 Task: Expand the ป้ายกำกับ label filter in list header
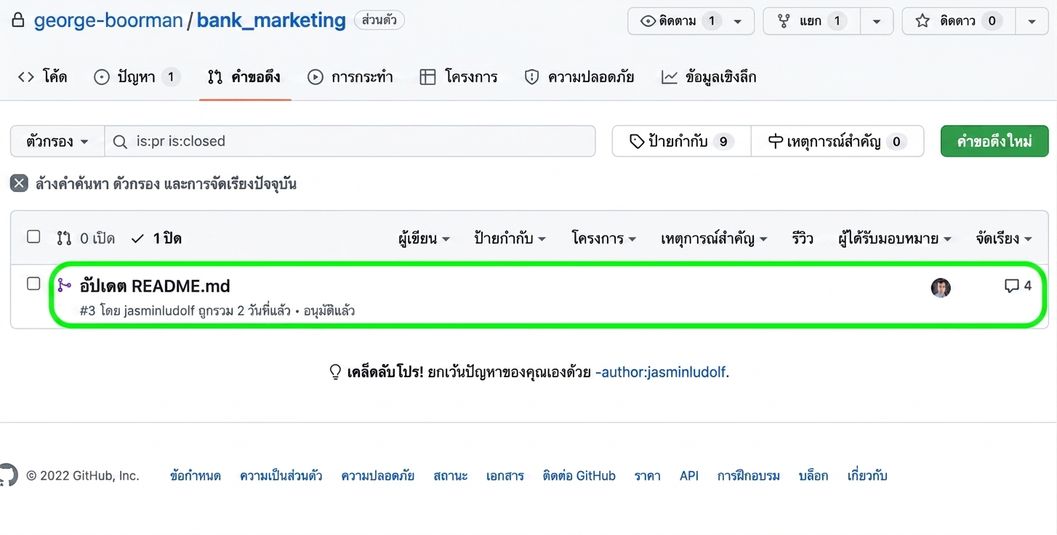(510, 238)
